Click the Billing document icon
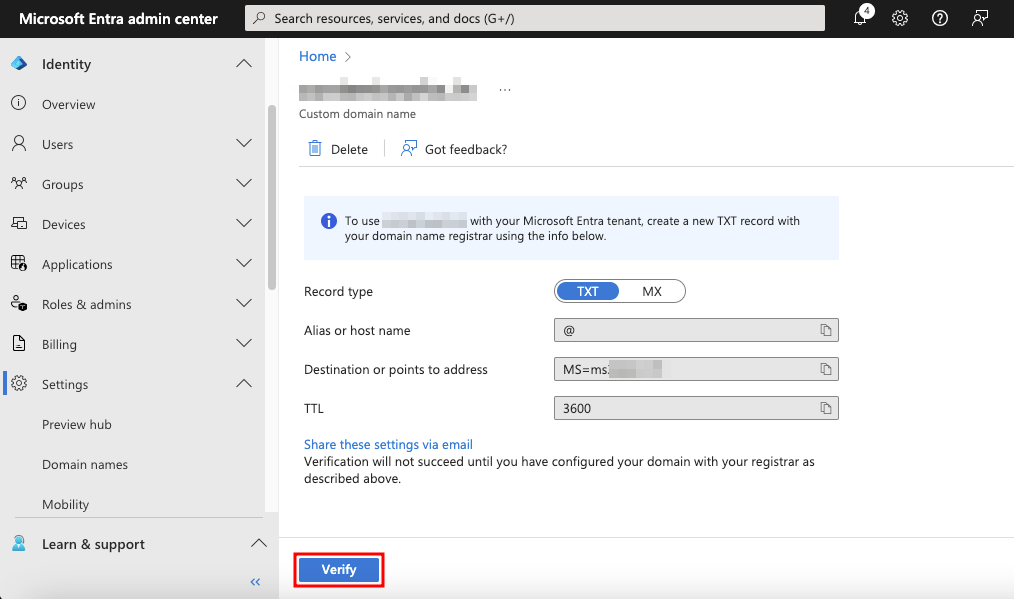The image size is (1014, 599). pos(19,343)
